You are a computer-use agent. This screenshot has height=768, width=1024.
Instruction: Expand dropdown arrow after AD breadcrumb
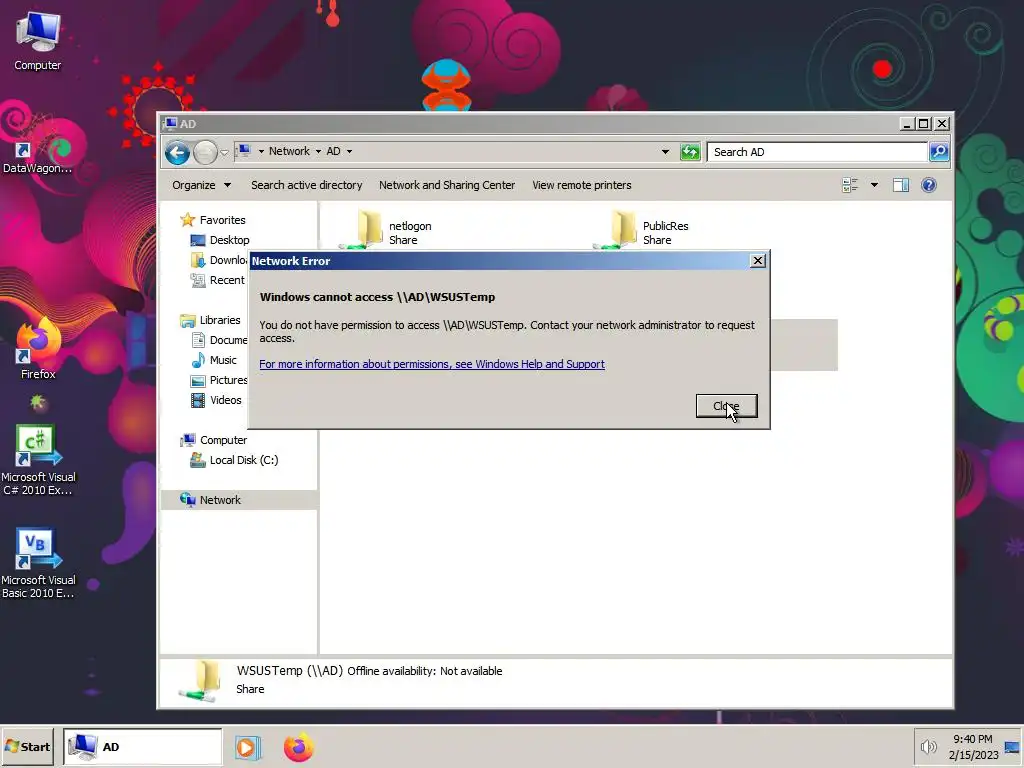pyautogui.click(x=349, y=152)
